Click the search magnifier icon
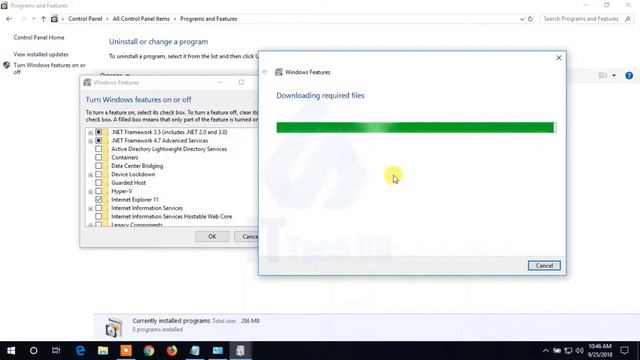The image size is (640, 360). pos(628,19)
